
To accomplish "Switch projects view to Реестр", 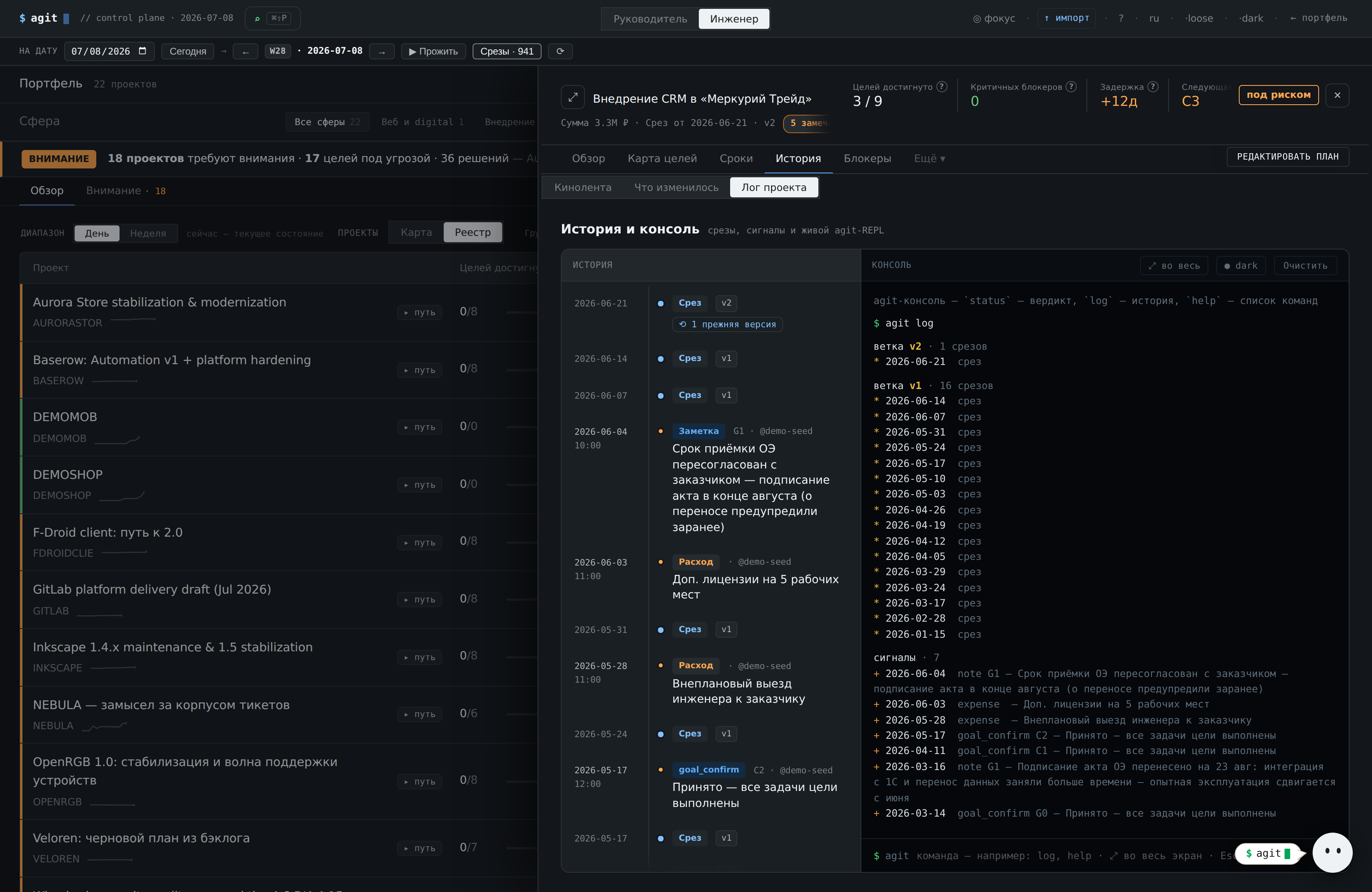I will tap(473, 232).
